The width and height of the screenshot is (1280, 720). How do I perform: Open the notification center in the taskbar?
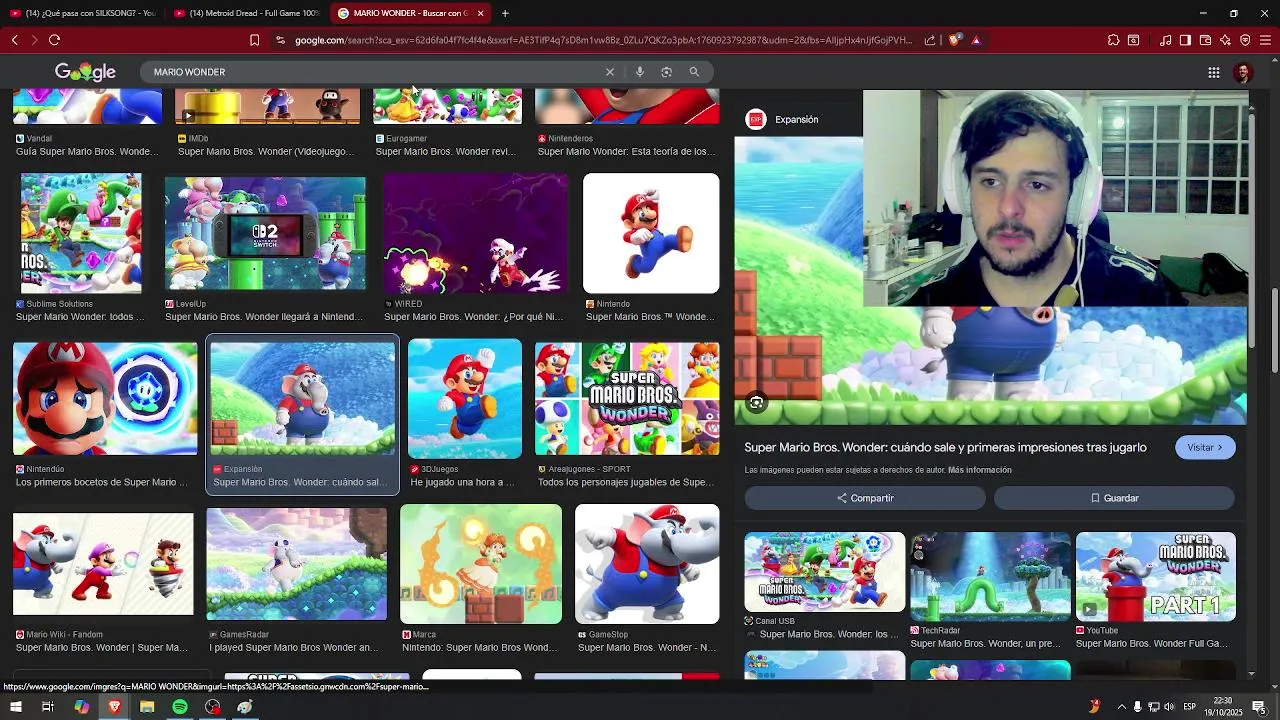[1259, 707]
